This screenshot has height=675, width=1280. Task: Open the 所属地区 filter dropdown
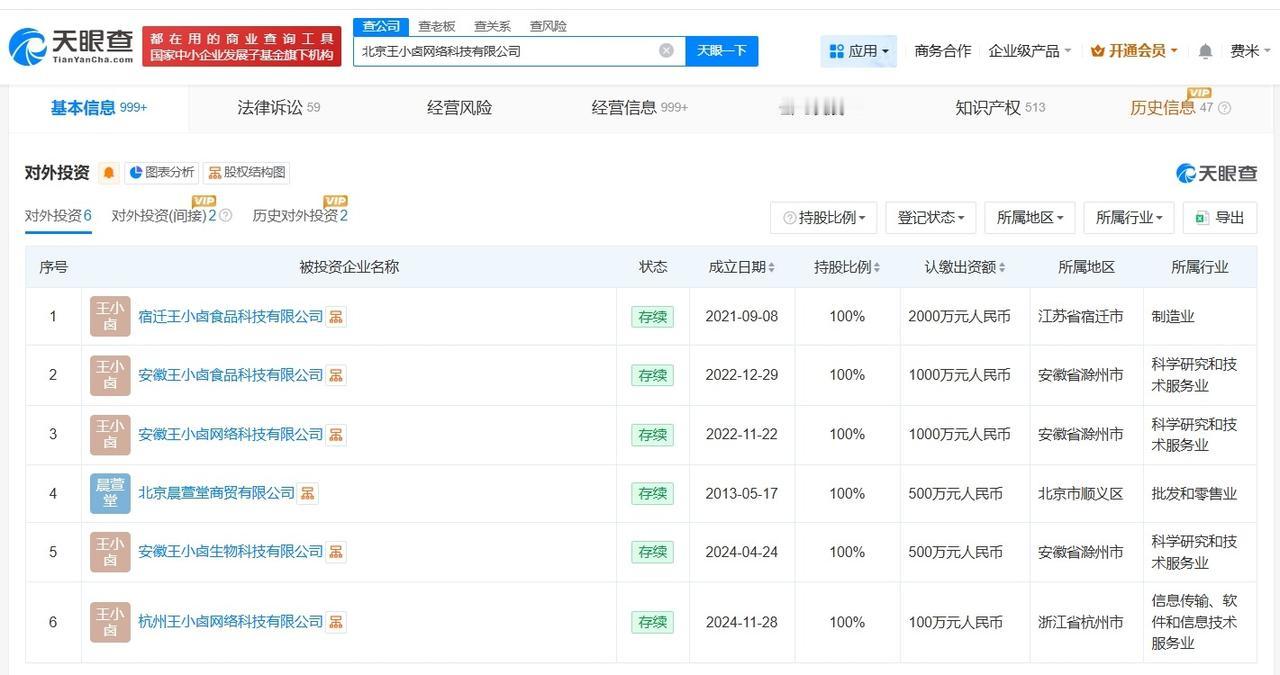point(1029,217)
